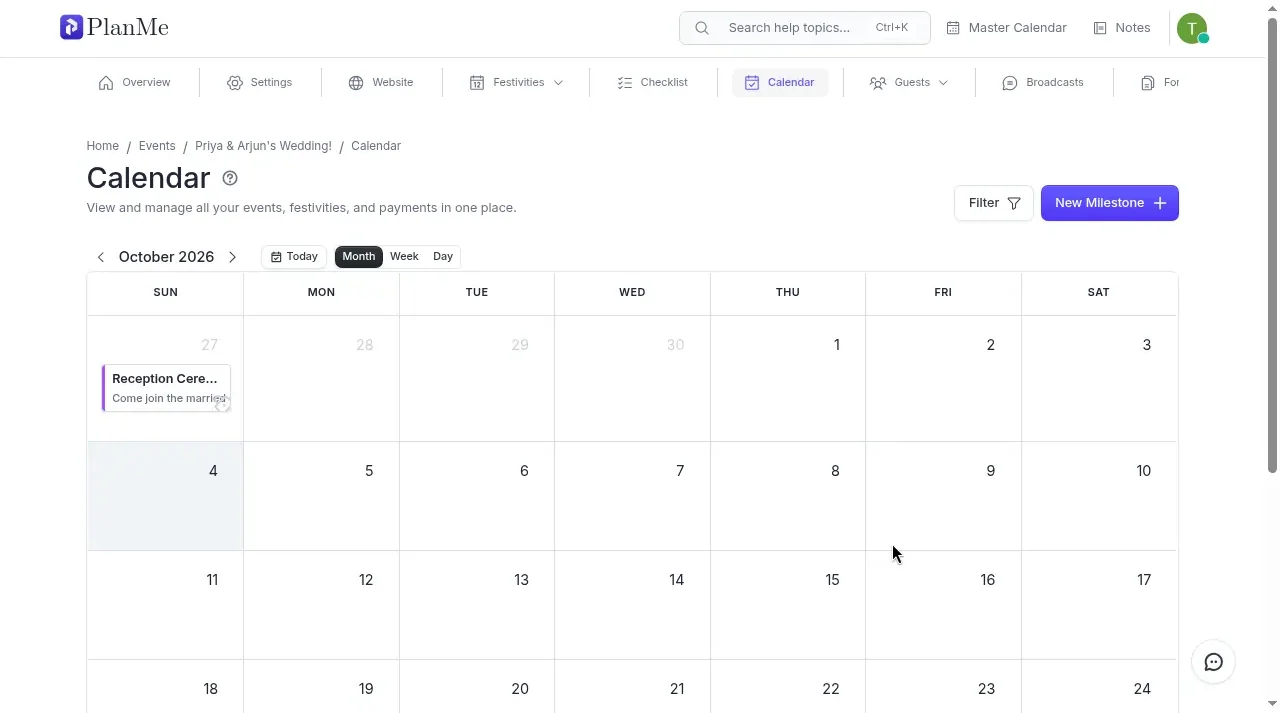This screenshot has height=713, width=1280.
Task: Click the Settings gear icon
Action: click(235, 83)
